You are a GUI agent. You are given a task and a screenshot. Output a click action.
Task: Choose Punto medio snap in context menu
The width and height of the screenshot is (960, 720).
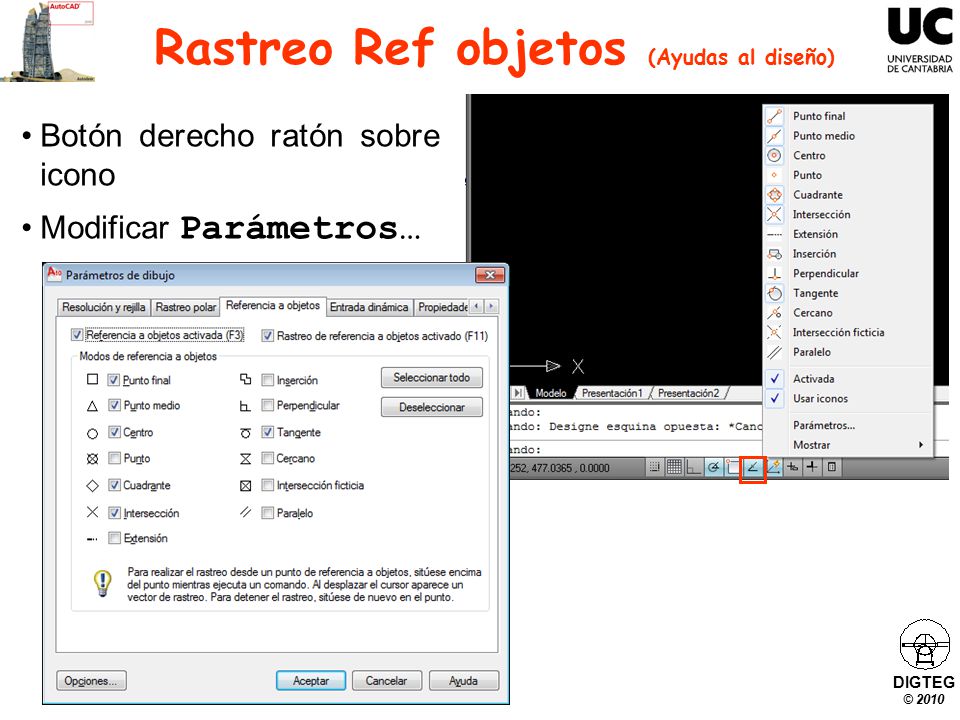pos(848,135)
